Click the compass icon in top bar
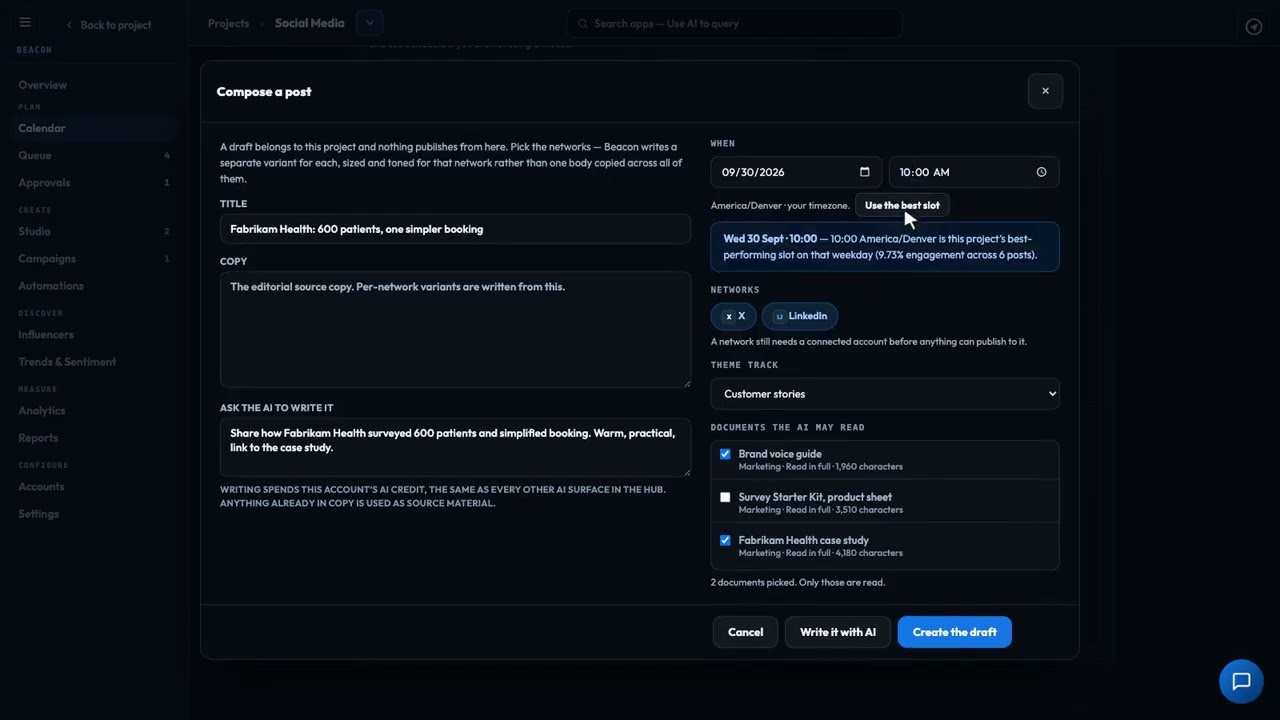 pos(1254,26)
